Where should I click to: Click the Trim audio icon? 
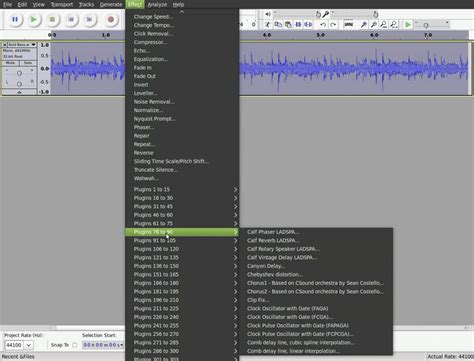point(298,24)
